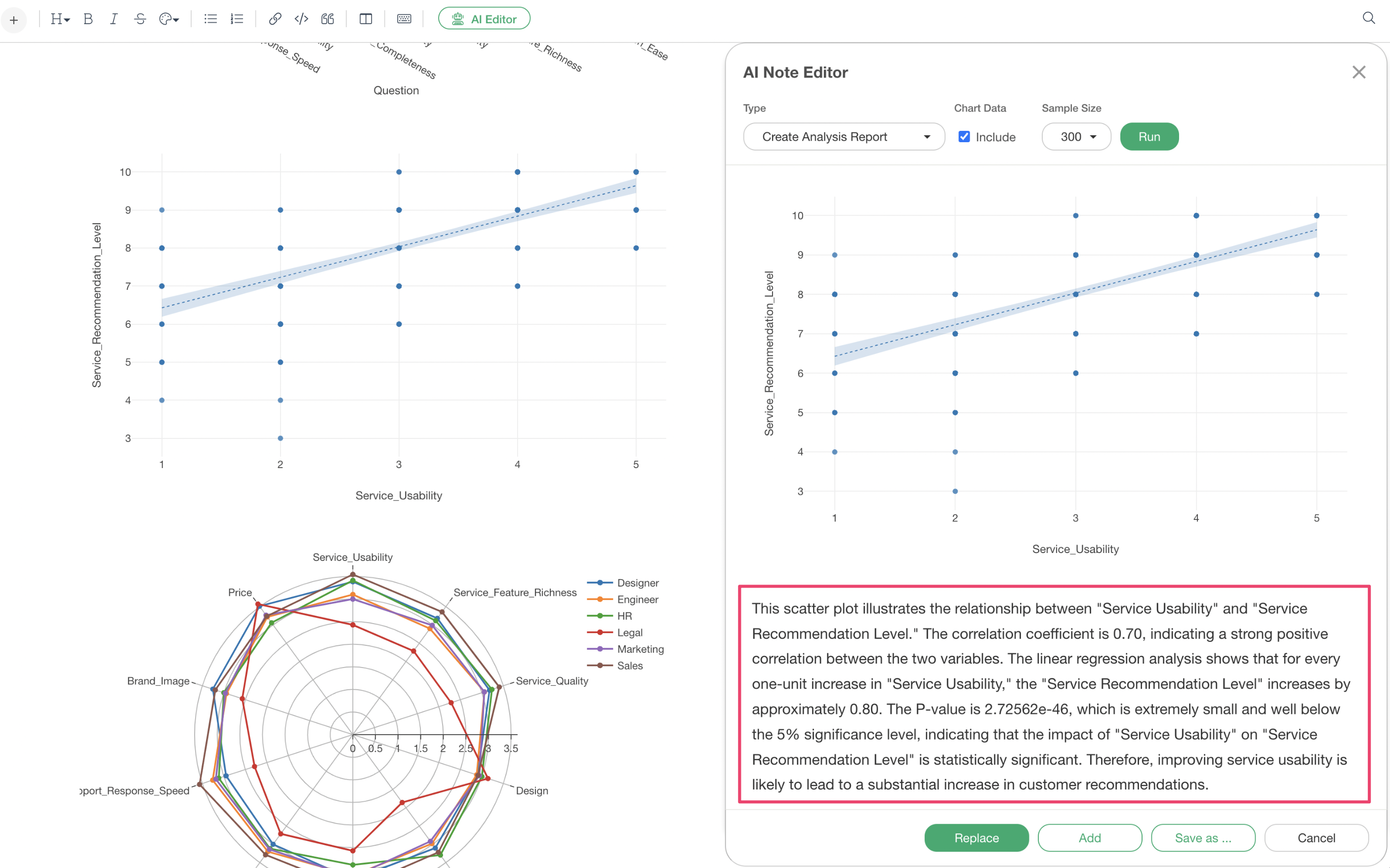
Task: Click the Replace button
Action: tap(976, 837)
